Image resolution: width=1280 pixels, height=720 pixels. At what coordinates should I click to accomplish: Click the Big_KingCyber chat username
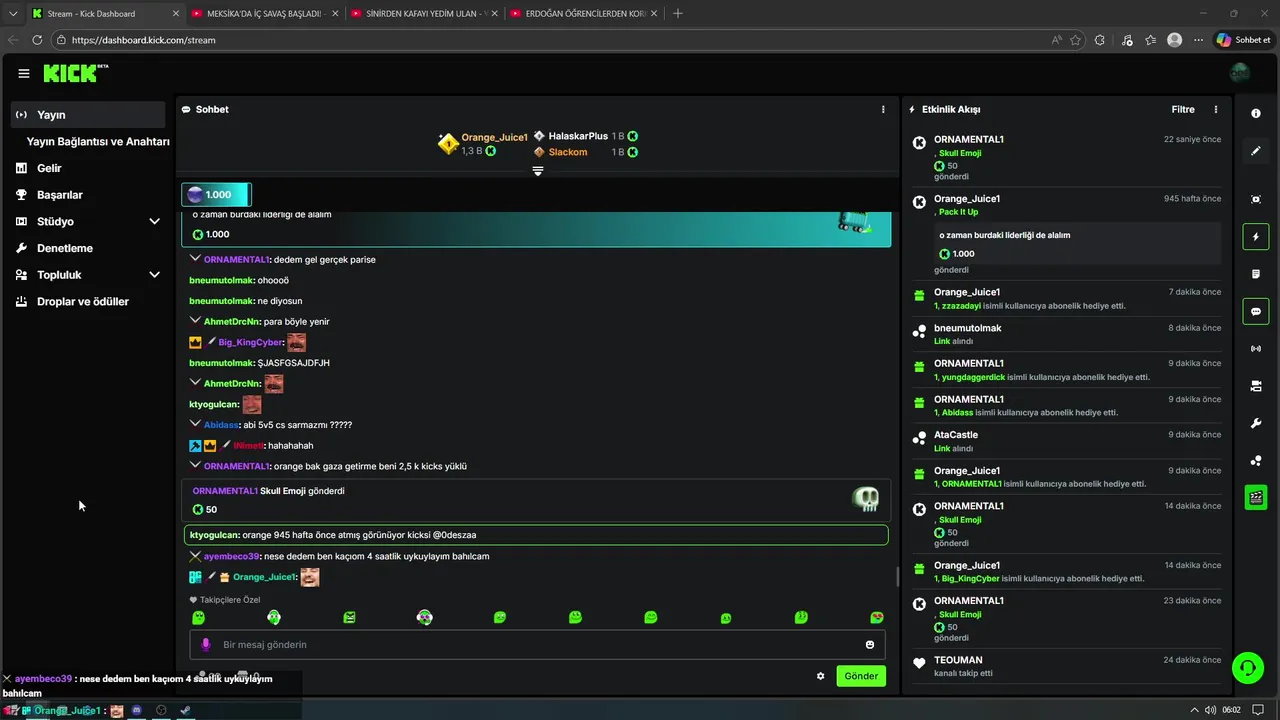[251, 342]
